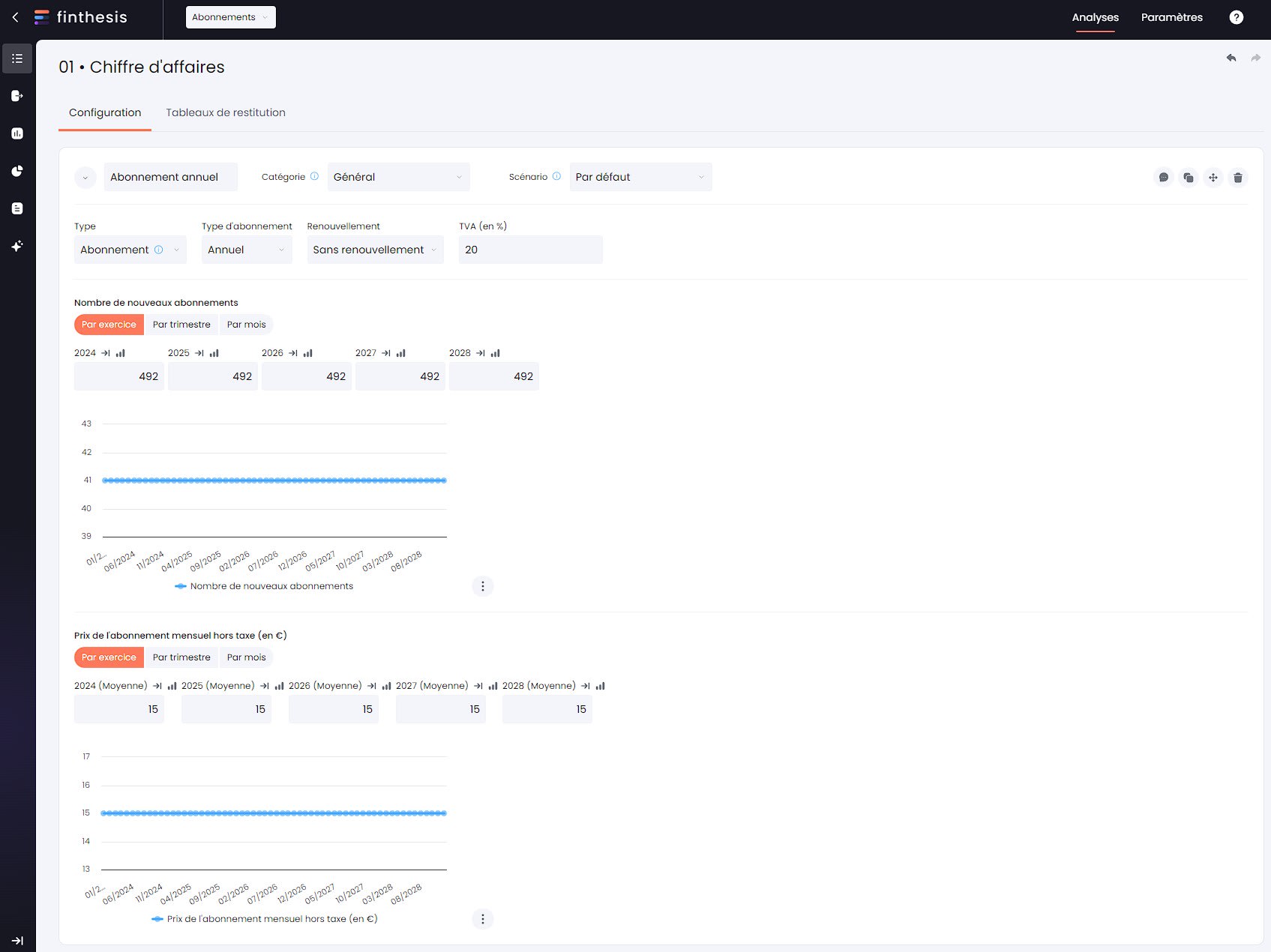Screen dimensions: 1271x952
Task: Click the propagate arrow icon next to 2024 subscriptions
Action: [106, 353]
